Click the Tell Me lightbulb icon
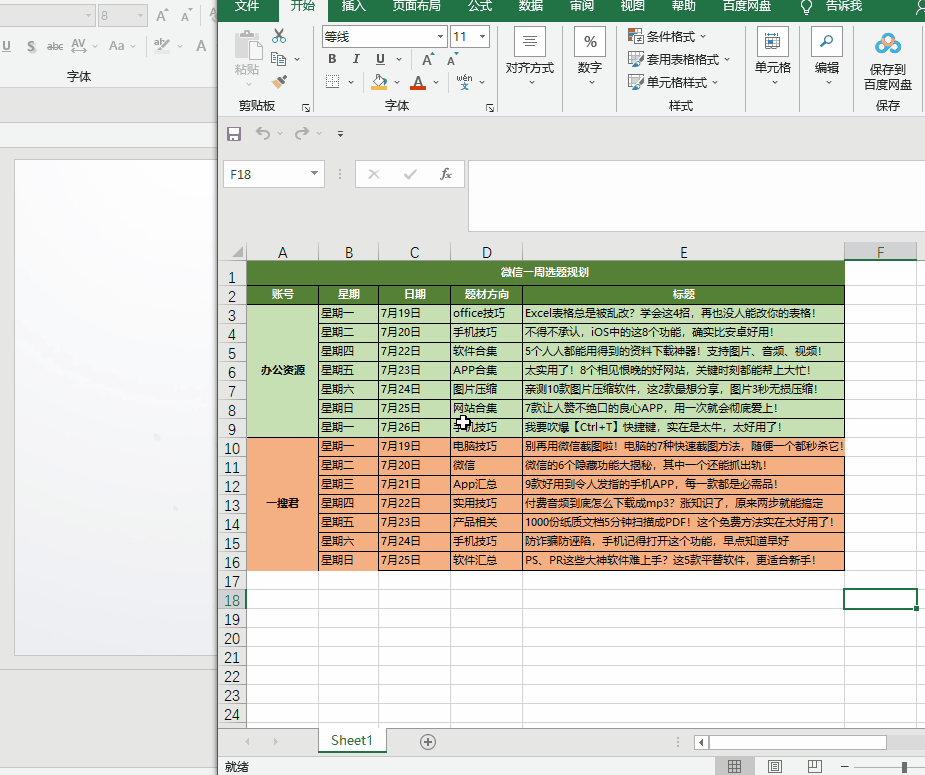This screenshot has height=775, width=925. [806, 7]
